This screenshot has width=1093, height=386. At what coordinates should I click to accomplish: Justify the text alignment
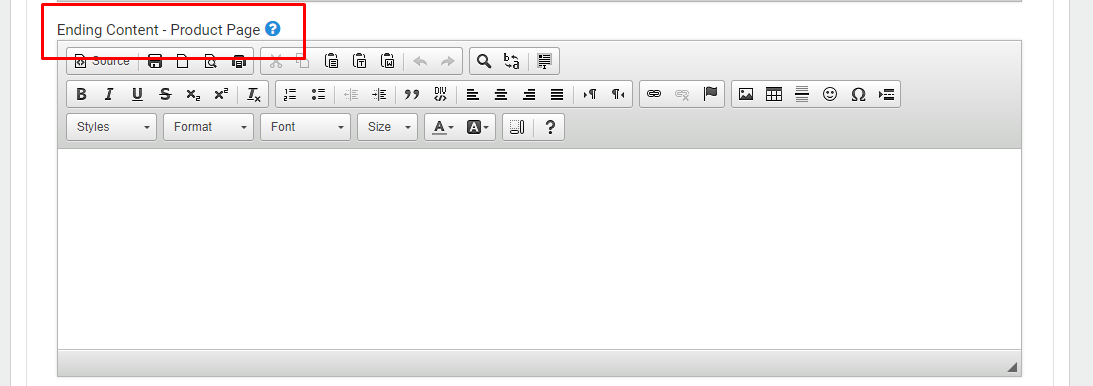click(x=557, y=94)
